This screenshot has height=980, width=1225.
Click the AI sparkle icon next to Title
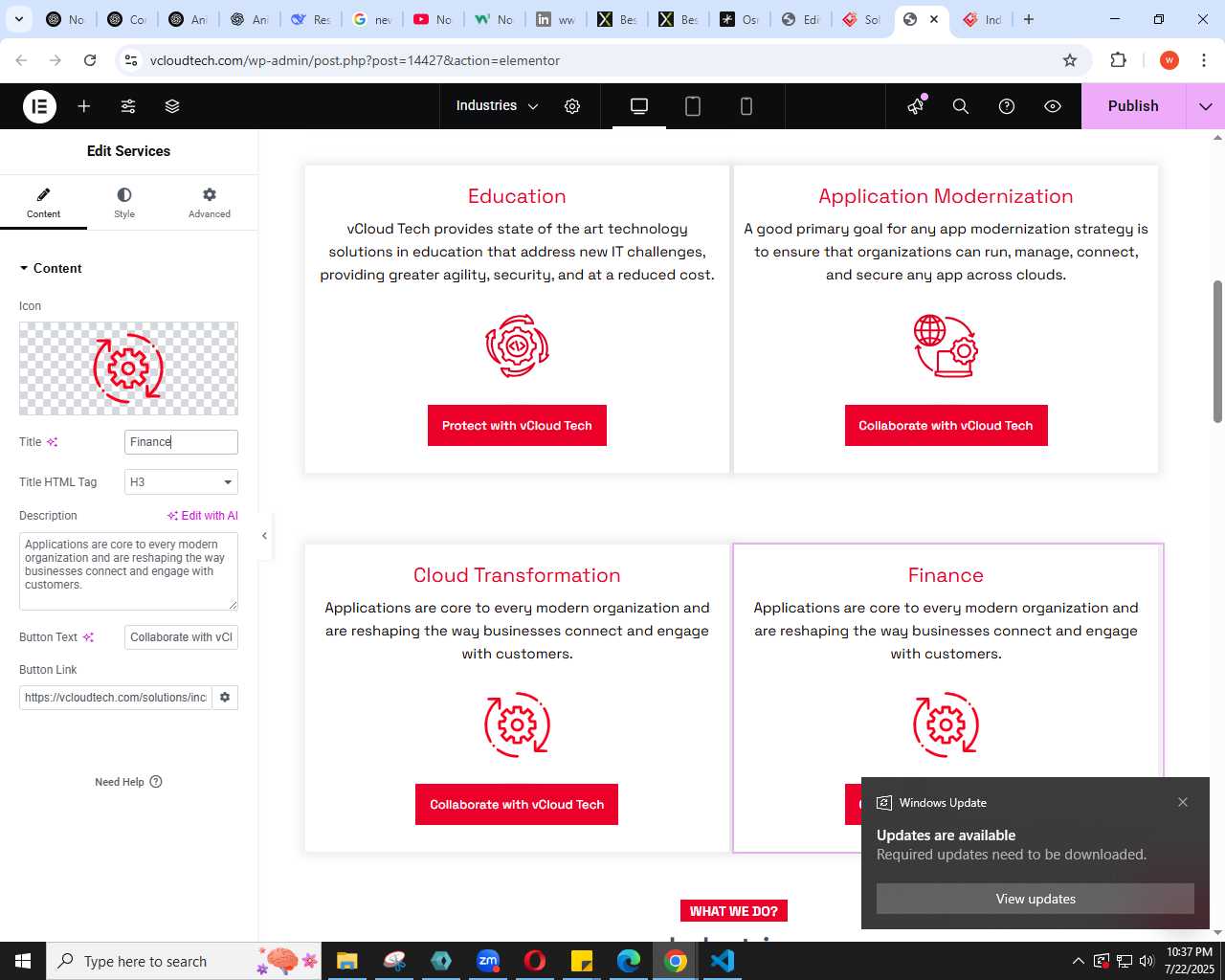pyautogui.click(x=53, y=442)
